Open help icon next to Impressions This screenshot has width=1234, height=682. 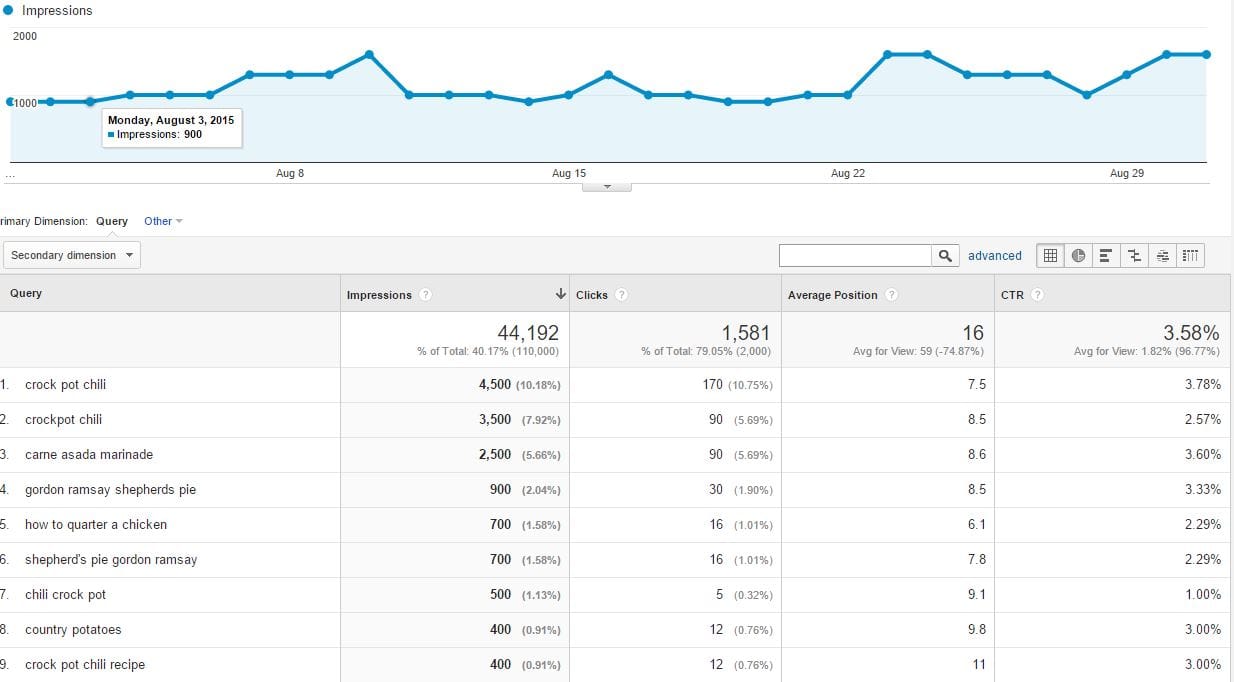[426, 295]
